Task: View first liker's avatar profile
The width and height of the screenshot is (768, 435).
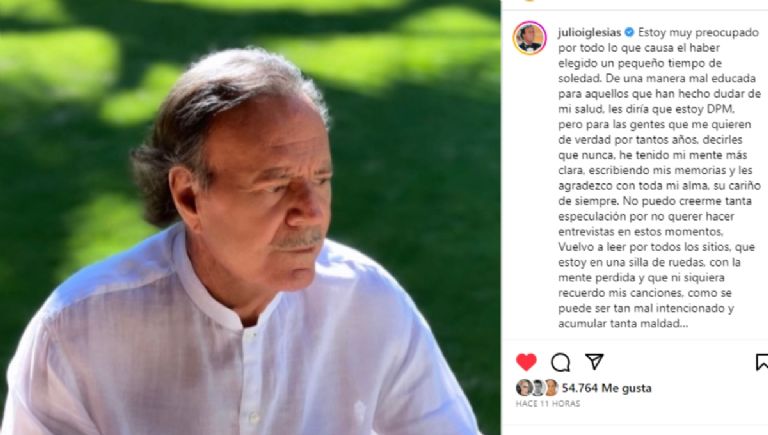Action: (524, 387)
